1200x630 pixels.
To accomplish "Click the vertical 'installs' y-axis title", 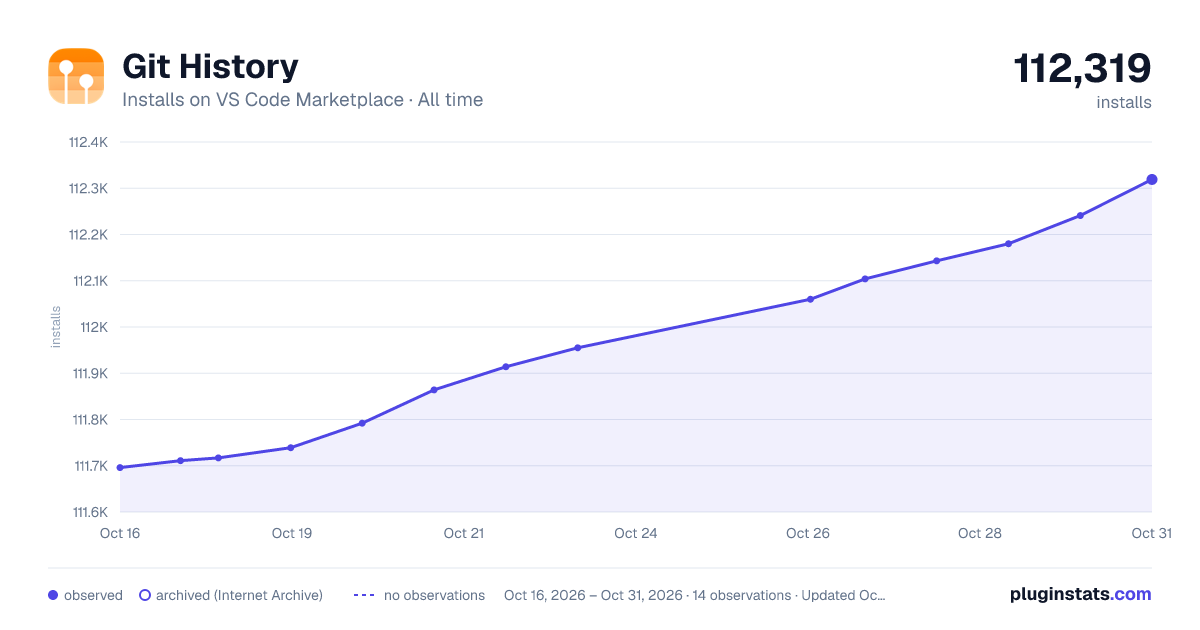I will [56, 327].
